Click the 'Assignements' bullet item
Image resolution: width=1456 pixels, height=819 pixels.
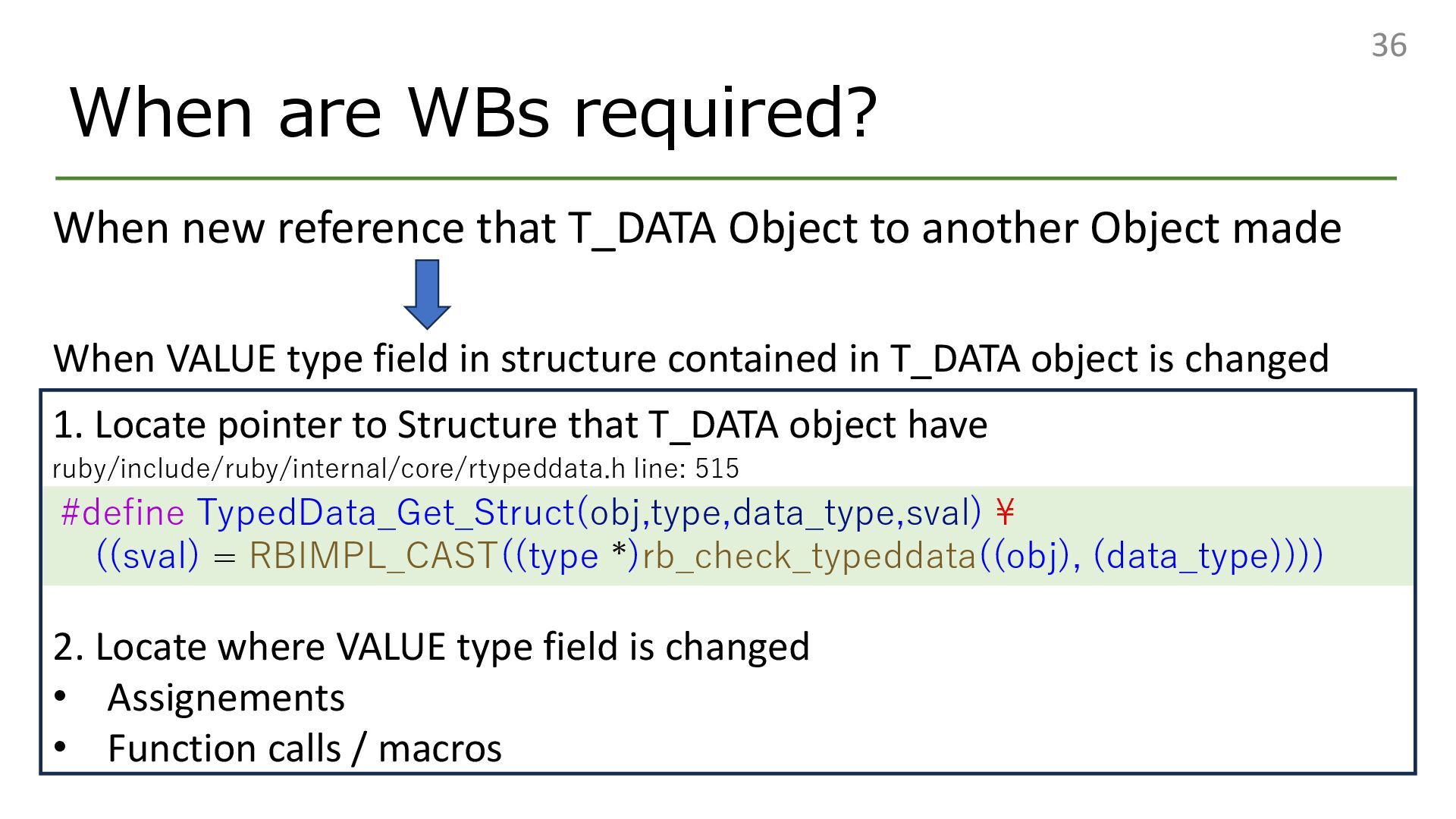coord(226,698)
